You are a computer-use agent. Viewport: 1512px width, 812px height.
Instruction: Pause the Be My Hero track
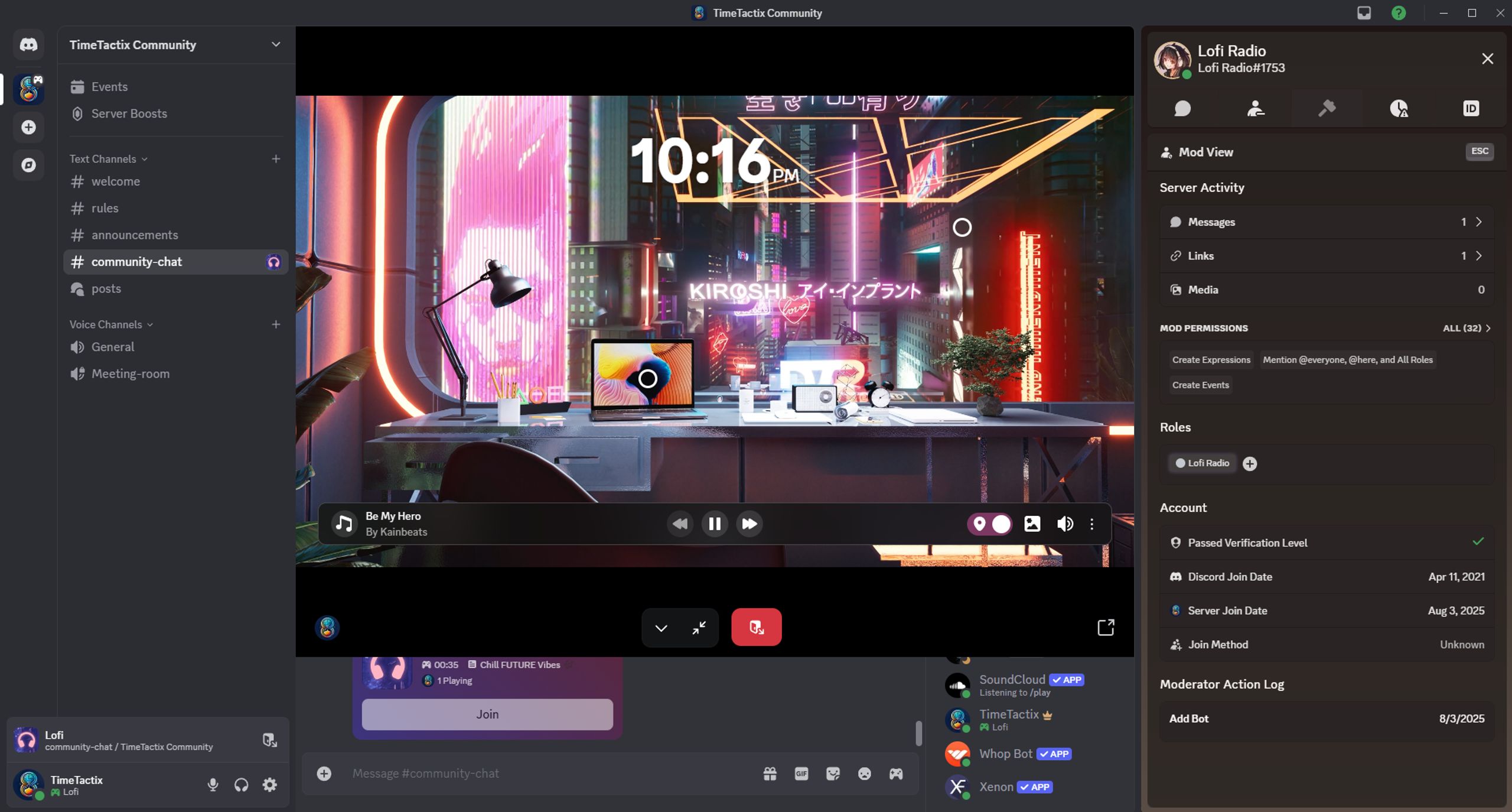pyautogui.click(x=715, y=524)
